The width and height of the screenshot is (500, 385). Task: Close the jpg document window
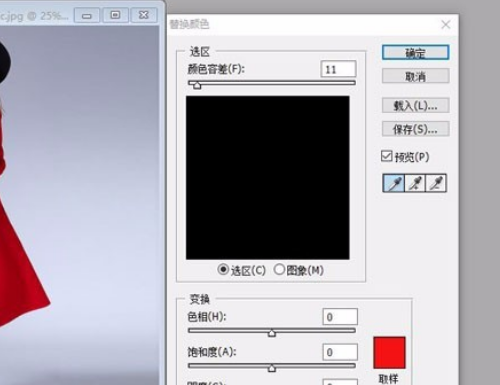click(144, 15)
